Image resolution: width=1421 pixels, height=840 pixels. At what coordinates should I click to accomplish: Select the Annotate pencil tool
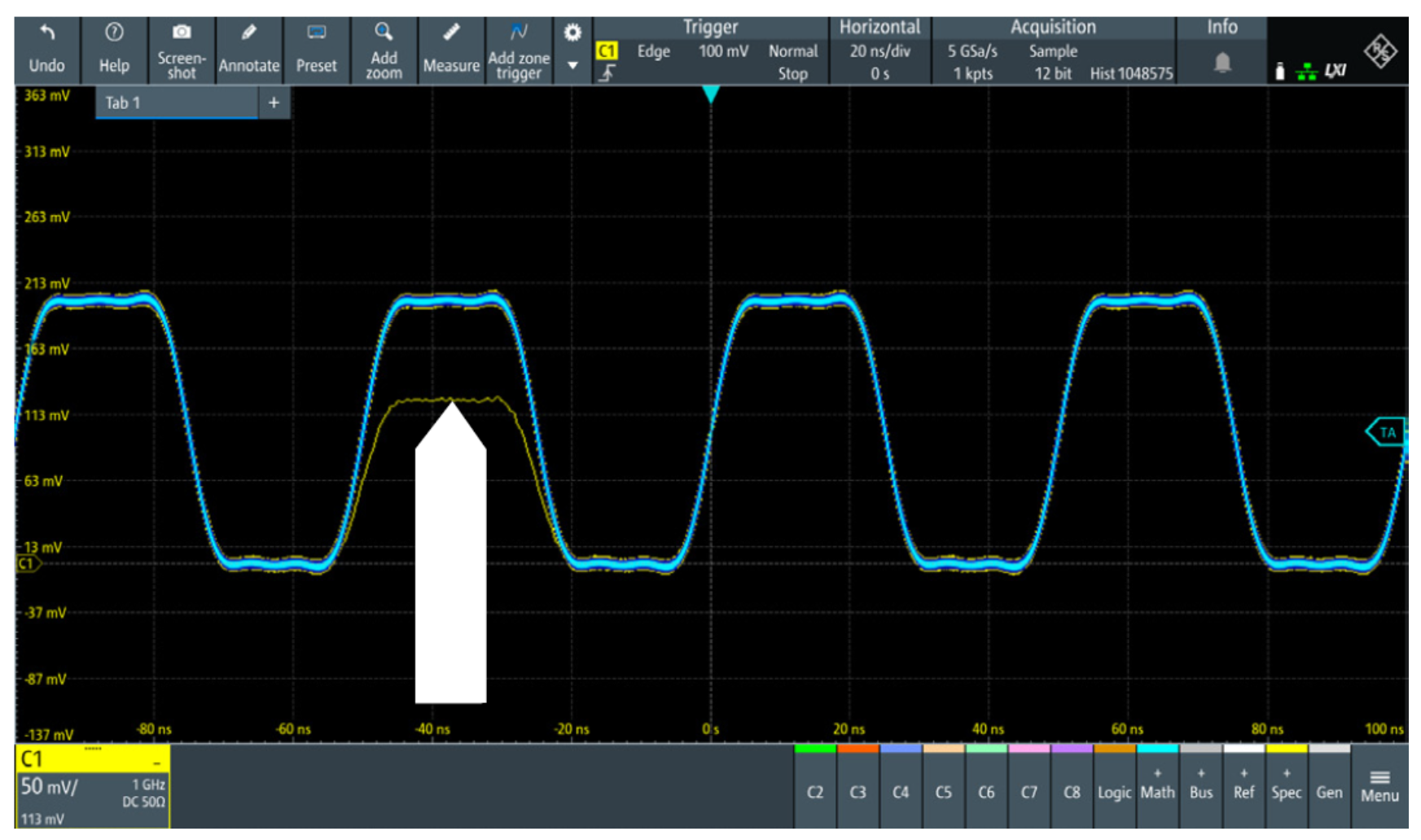tap(248, 33)
